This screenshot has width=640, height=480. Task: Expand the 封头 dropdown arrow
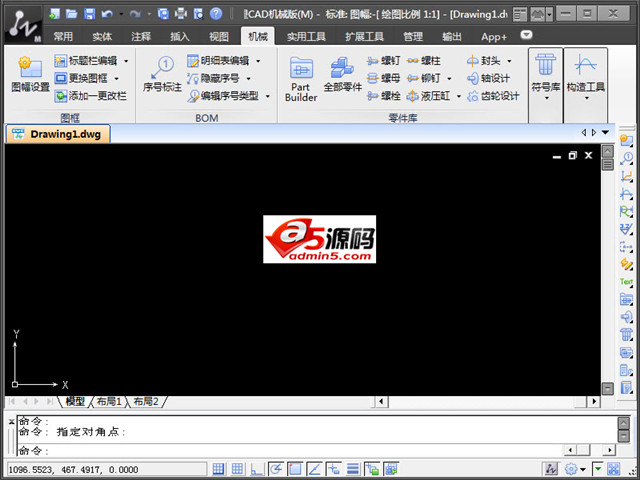(x=509, y=61)
